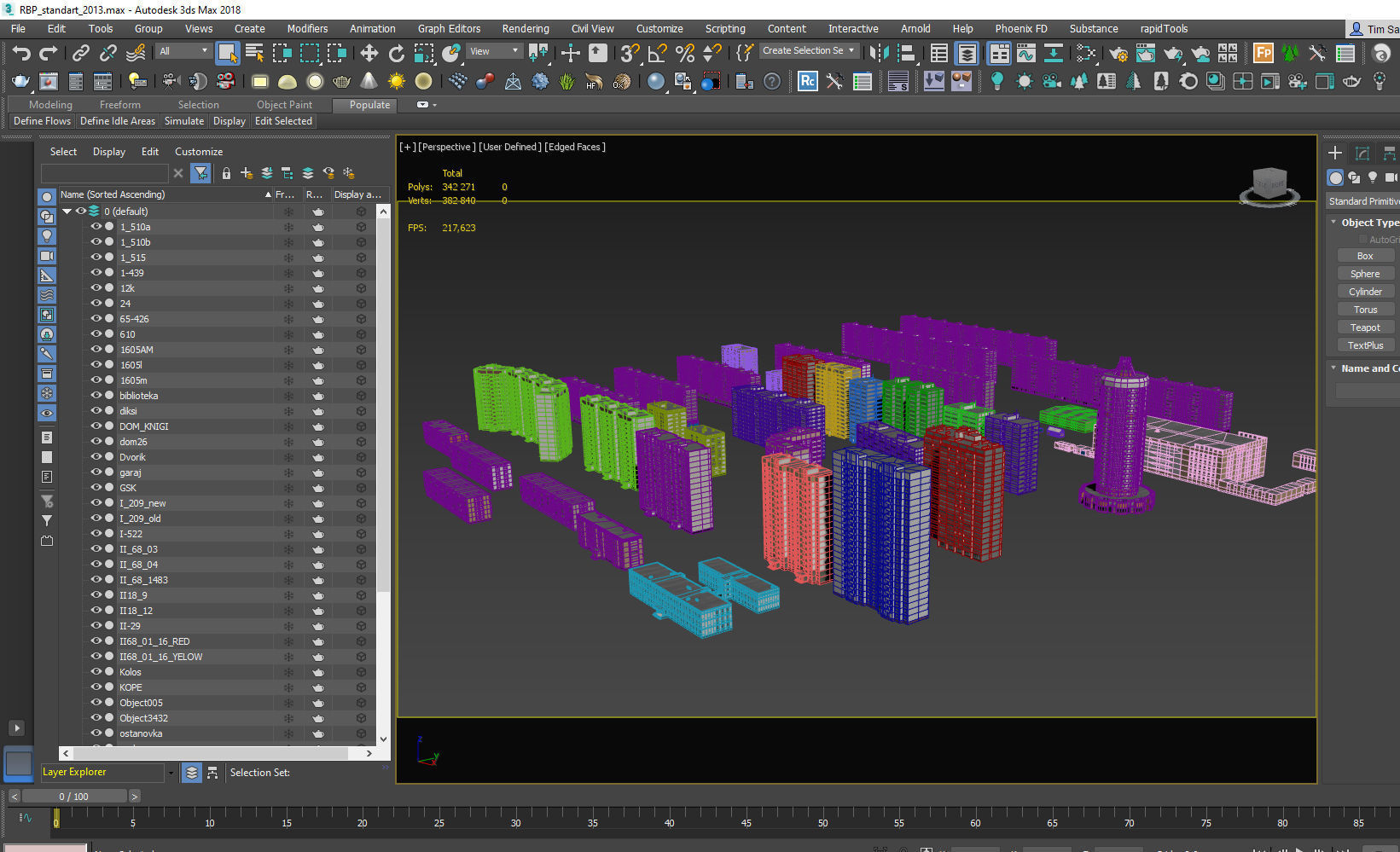Click the Scene Explorer search field
This screenshot has height=852, width=1400.
pos(104,173)
